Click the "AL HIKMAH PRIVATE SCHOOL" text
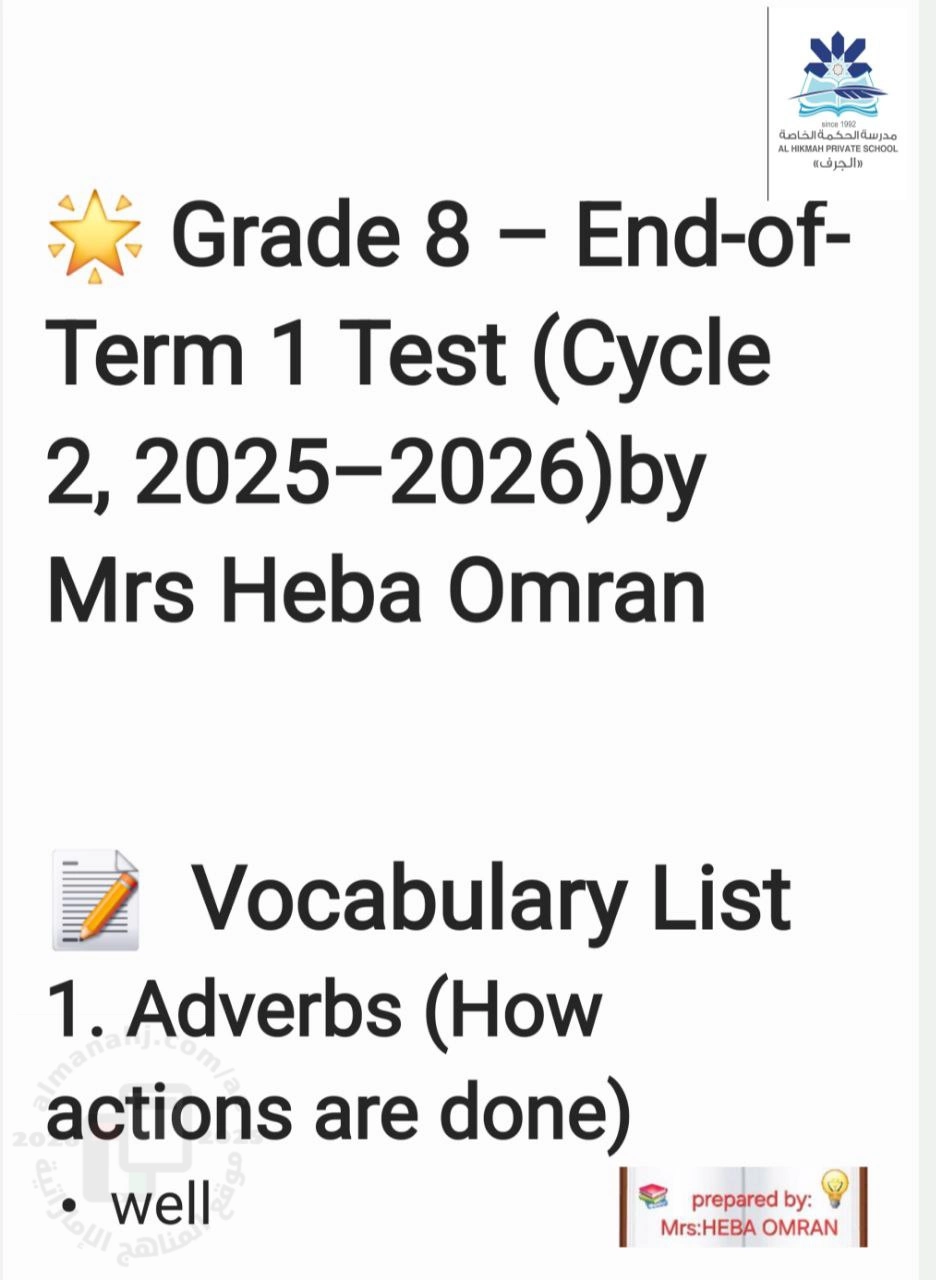 (x=837, y=149)
